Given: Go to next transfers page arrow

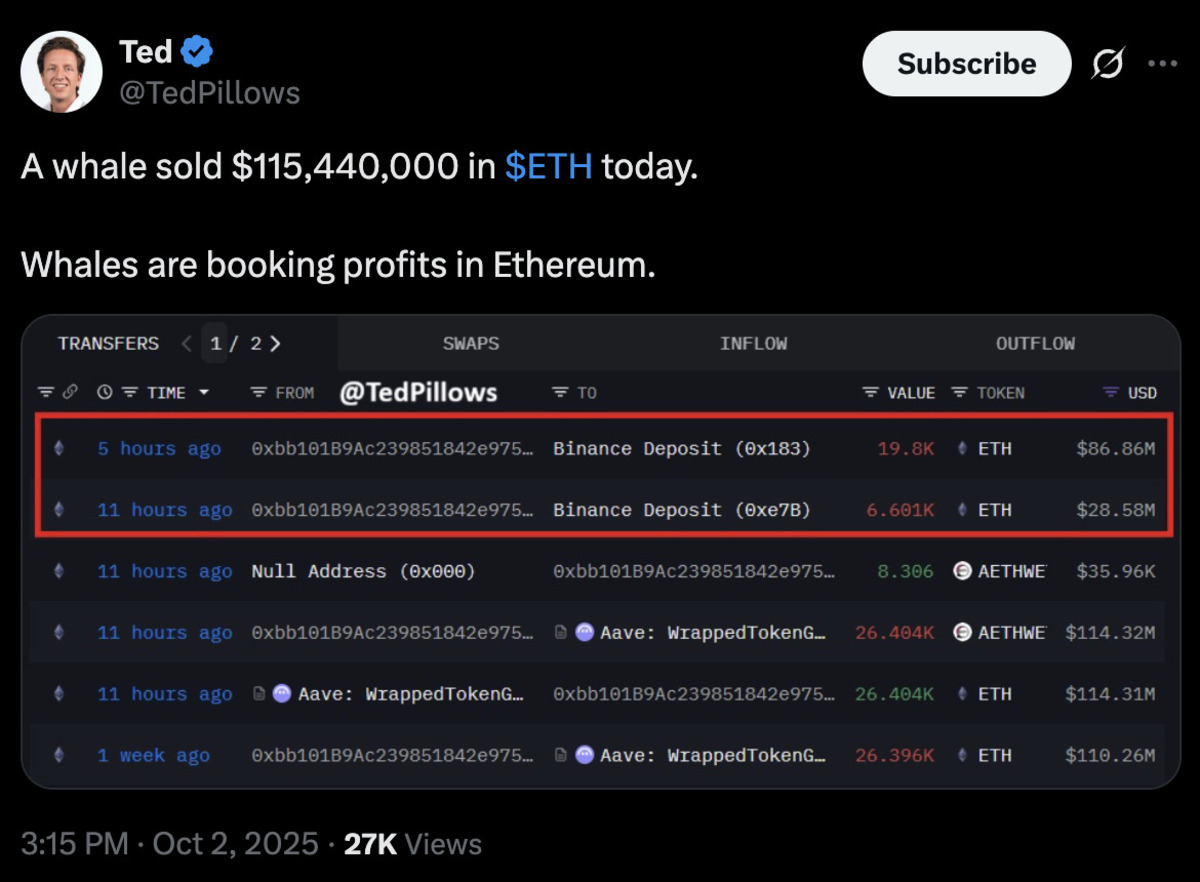Looking at the screenshot, I should [276, 344].
